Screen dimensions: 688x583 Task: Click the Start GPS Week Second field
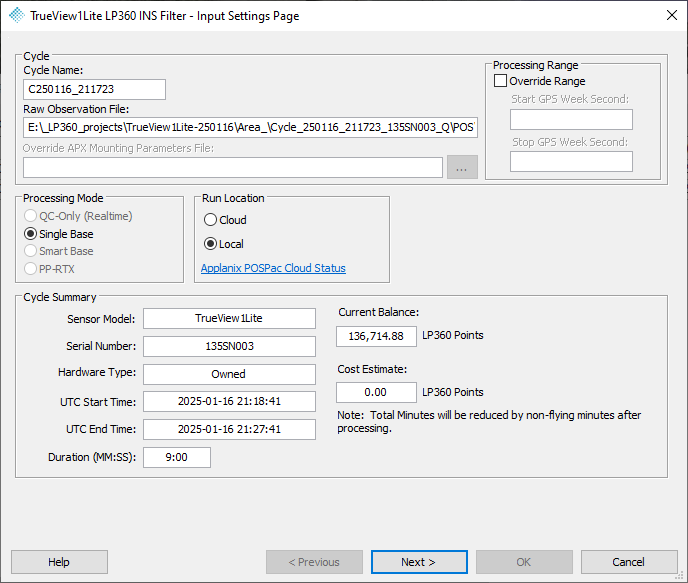571,120
